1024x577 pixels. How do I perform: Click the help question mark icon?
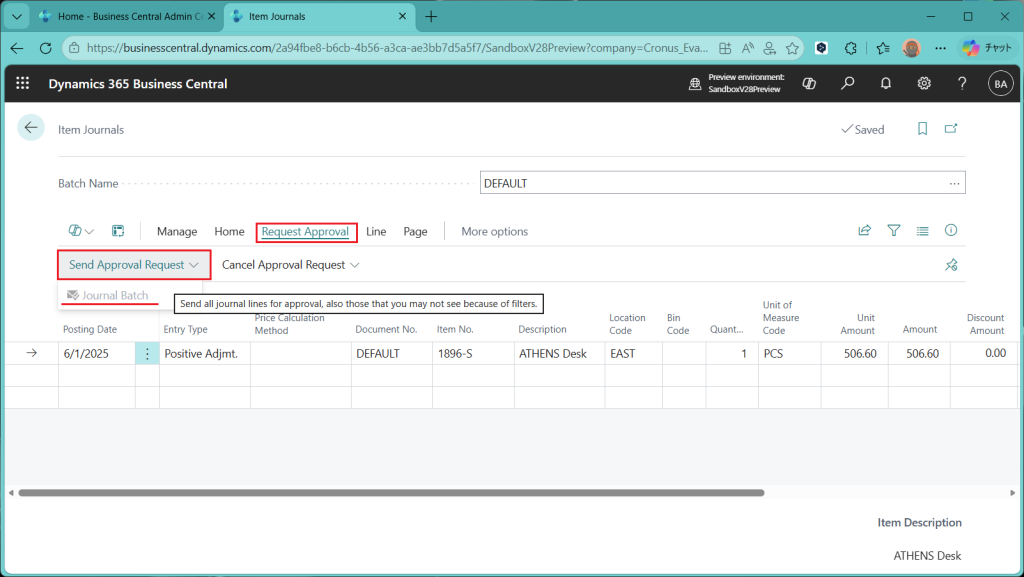pyautogui.click(x=962, y=84)
